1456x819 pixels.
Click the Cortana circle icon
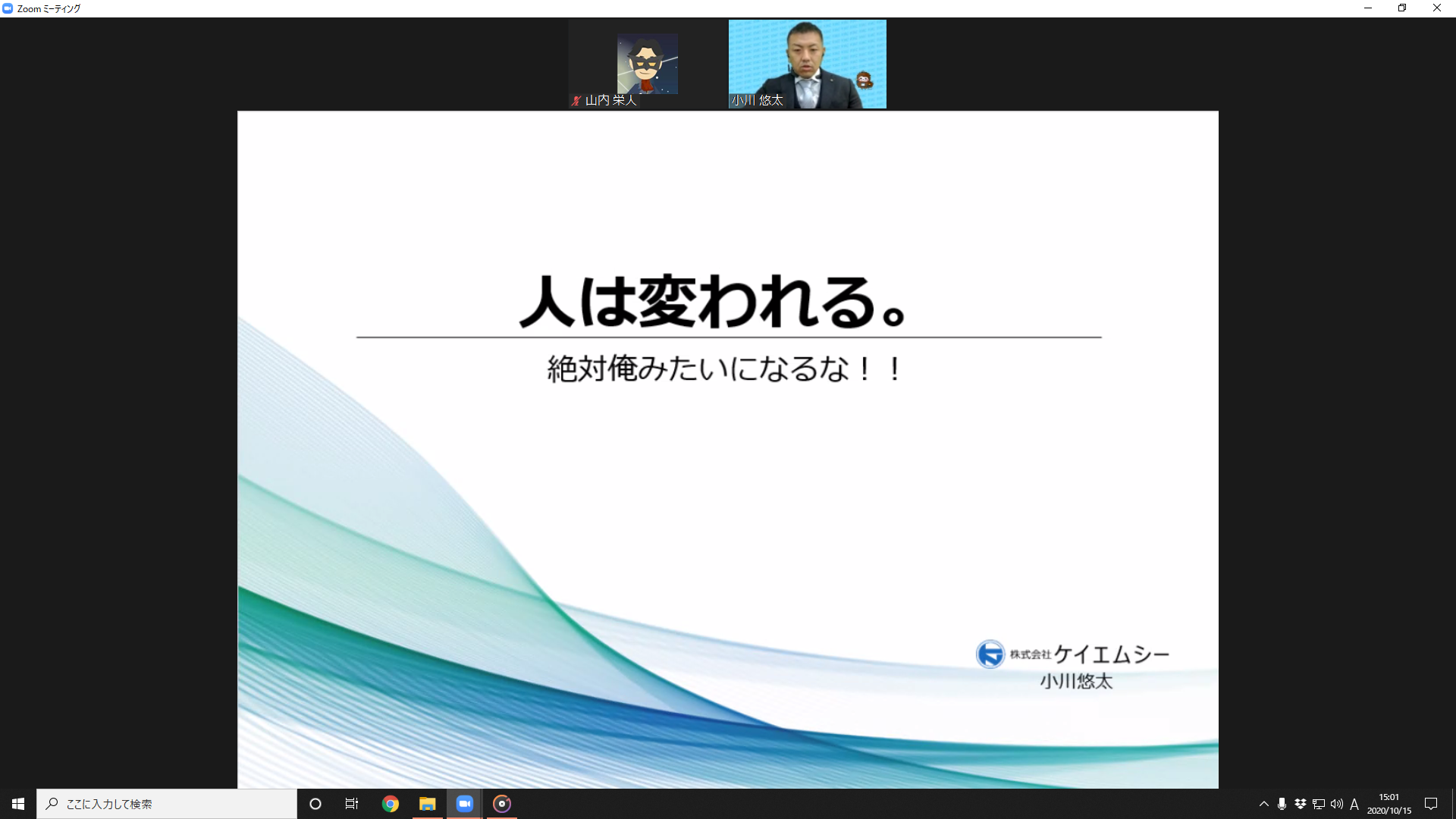pos(315,804)
